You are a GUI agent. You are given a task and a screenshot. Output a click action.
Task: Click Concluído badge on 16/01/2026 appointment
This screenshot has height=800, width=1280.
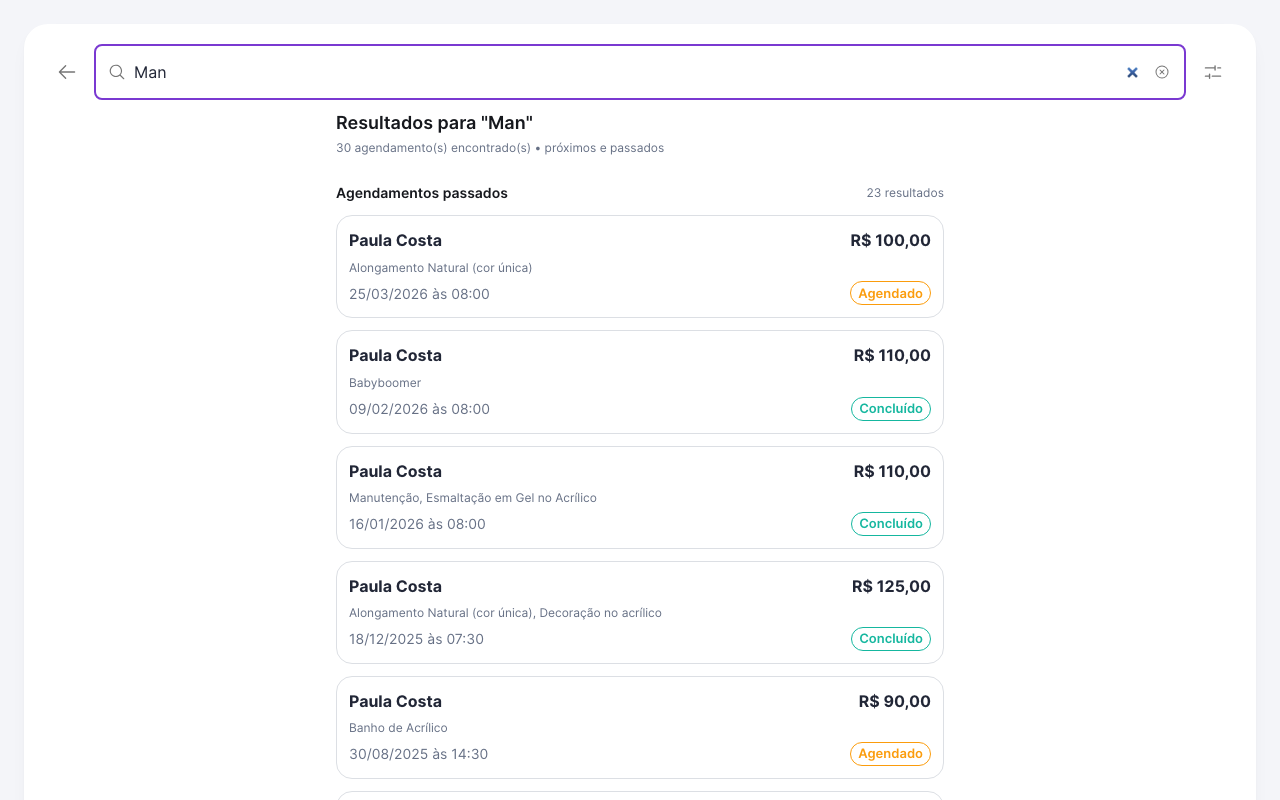tap(890, 524)
